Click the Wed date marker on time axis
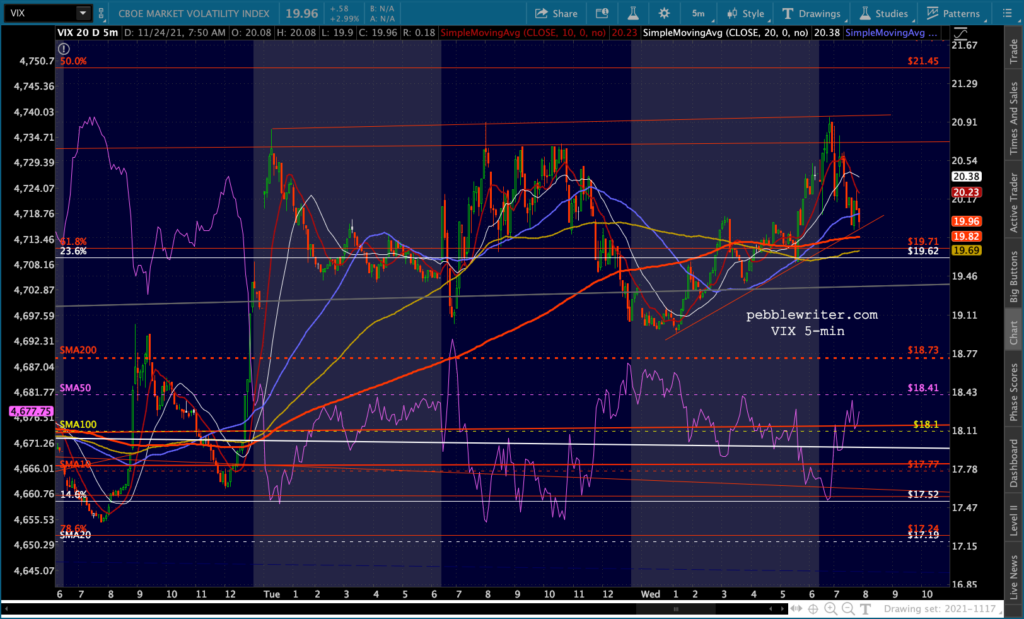This screenshot has height=619, width=1024. (x=650, y=594)
